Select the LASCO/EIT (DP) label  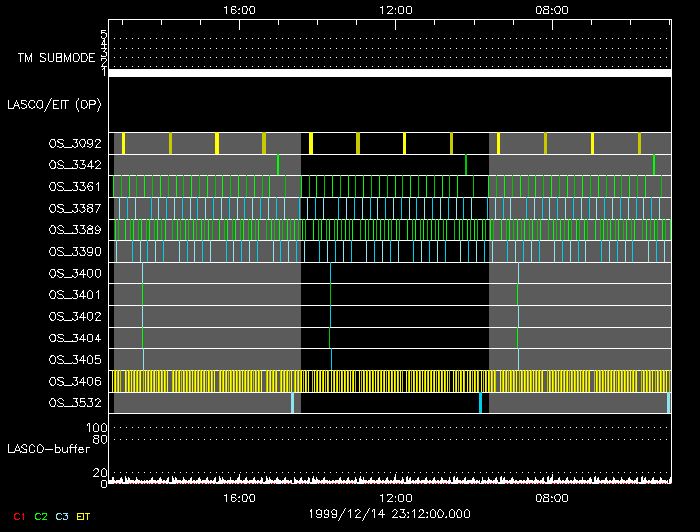point(54,104)
